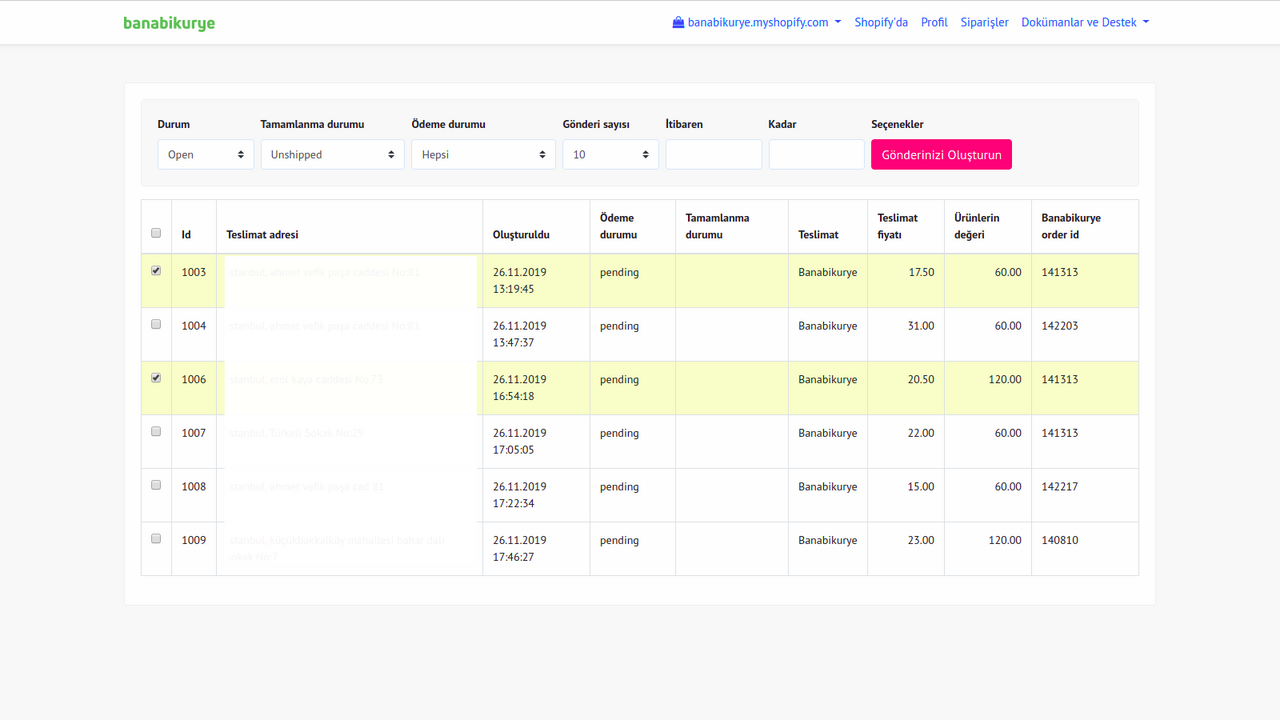Screen dimensions: 1280x720
Task: Click the Kadar date input field
Action: pos(817,154)
